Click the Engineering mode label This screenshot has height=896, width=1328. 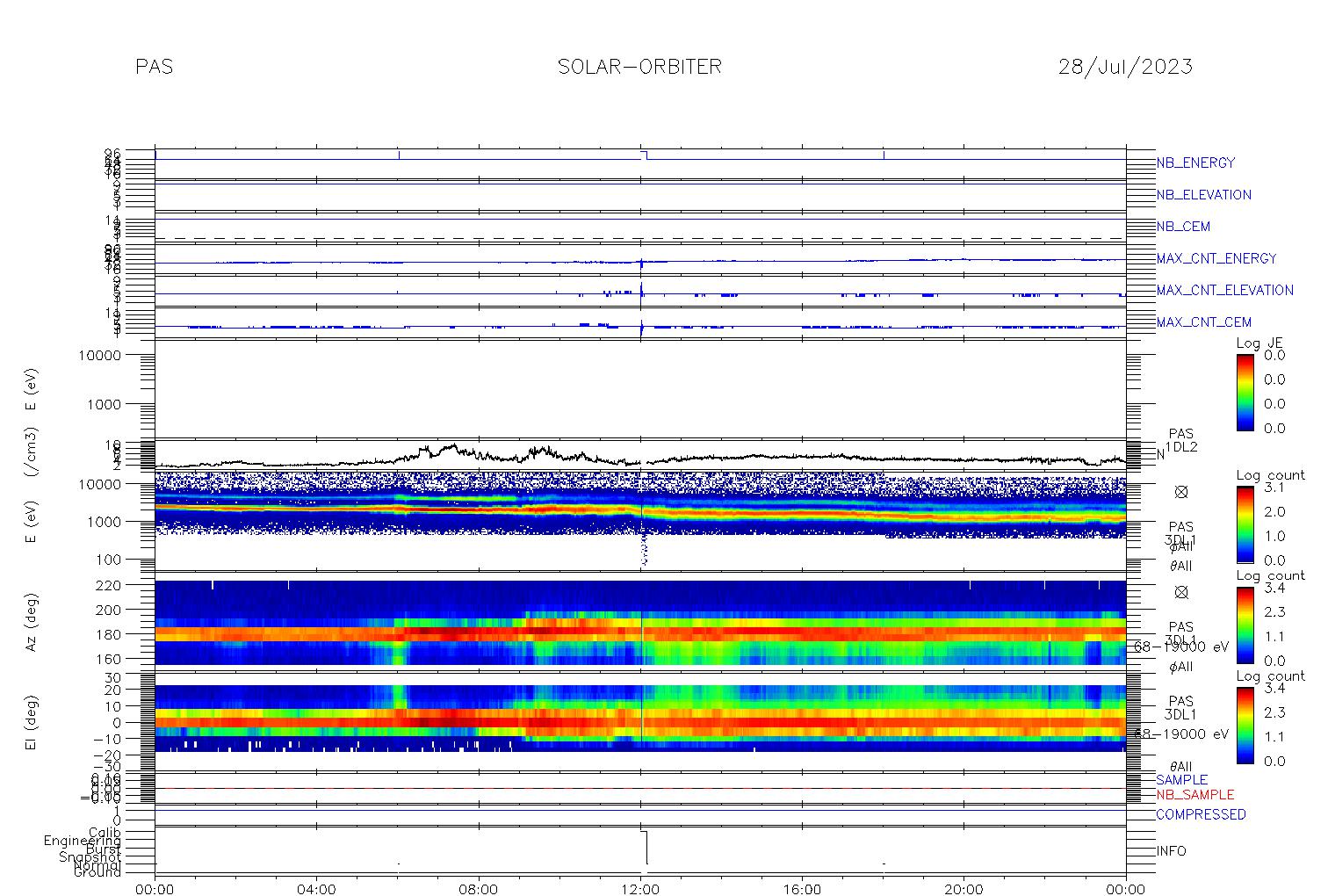coord(83,841)
